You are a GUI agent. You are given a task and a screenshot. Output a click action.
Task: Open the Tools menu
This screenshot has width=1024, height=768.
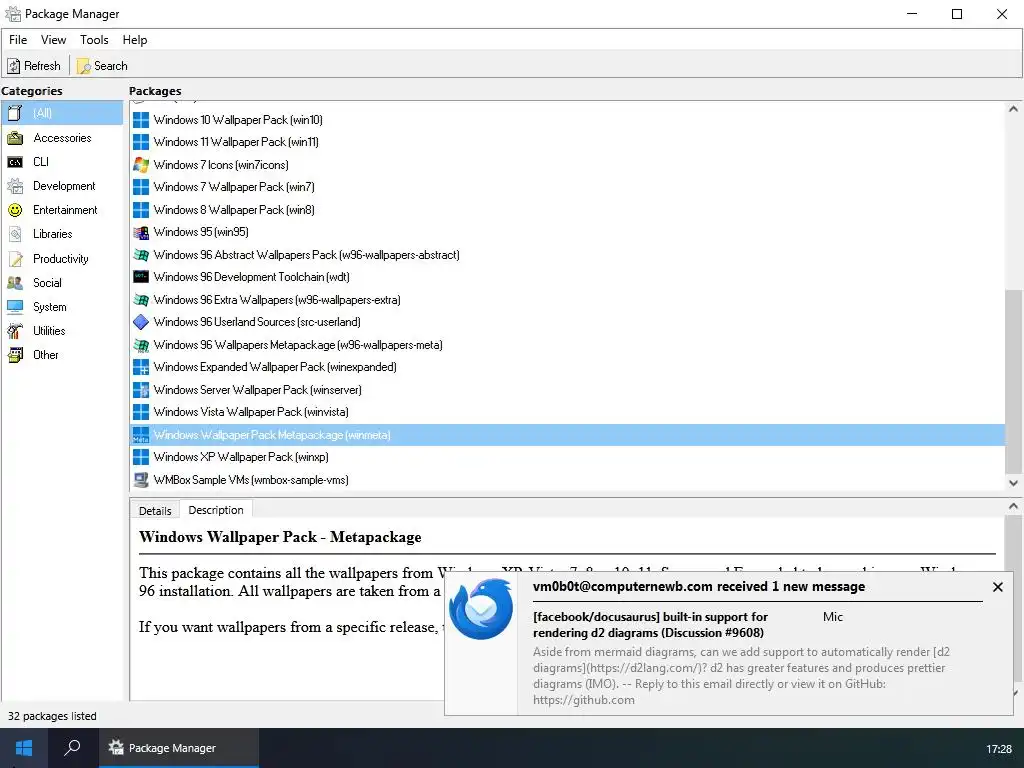click(94, 40)
